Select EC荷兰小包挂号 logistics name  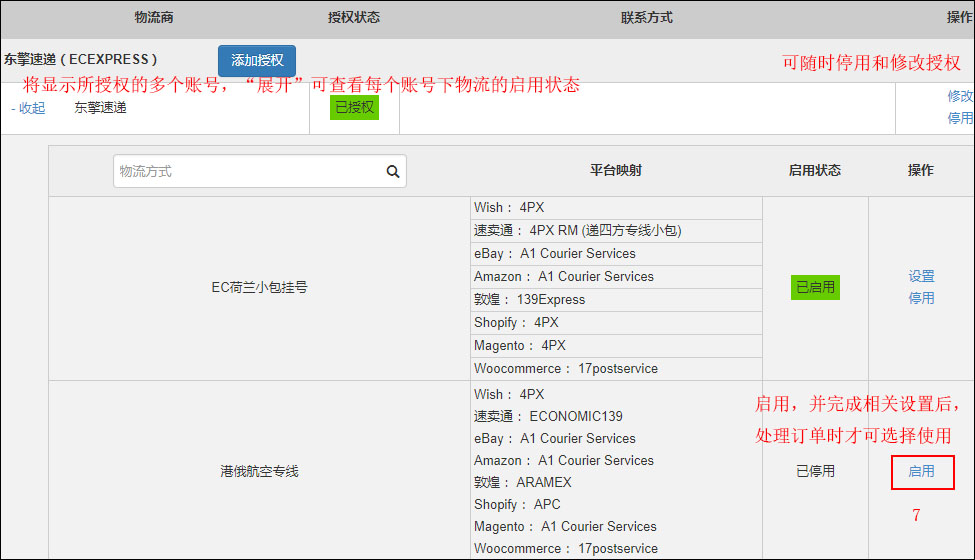pos(259,287)
